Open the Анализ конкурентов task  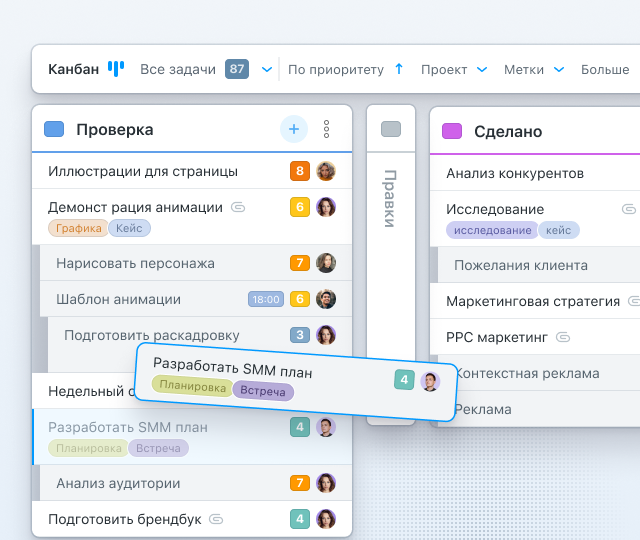pyautogui.click(x=515, y=173)
